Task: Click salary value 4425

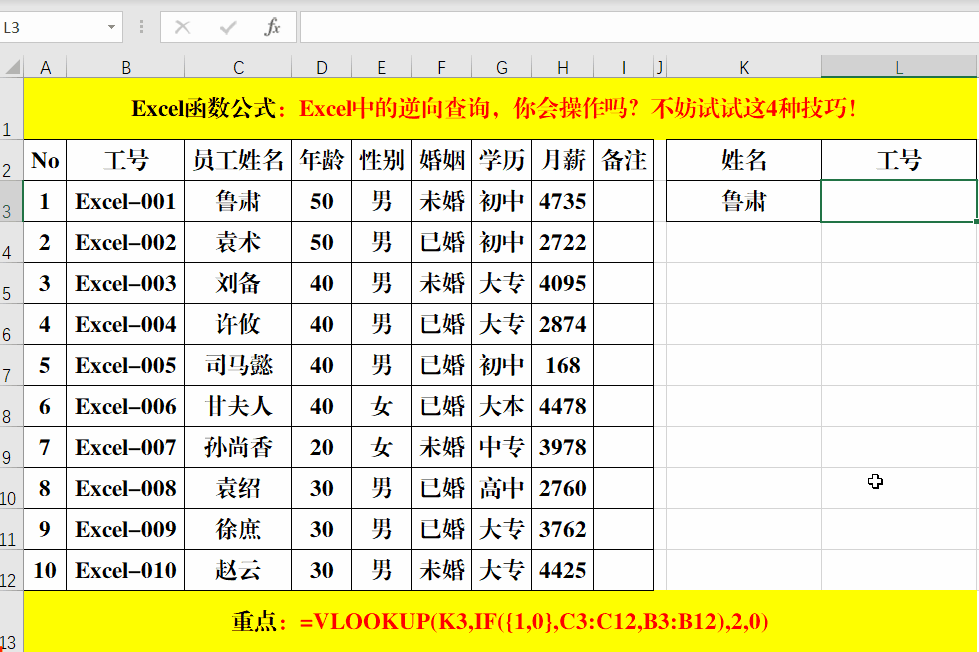Action: [563, 570]
